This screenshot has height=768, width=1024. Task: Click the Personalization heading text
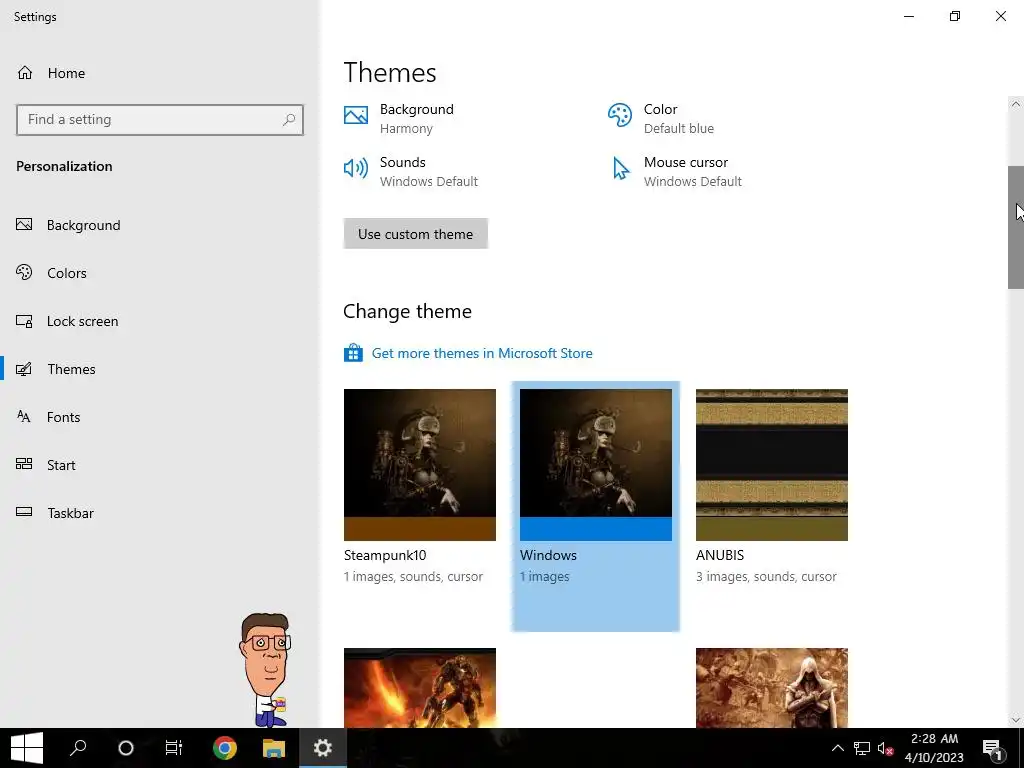click(64, 166)
